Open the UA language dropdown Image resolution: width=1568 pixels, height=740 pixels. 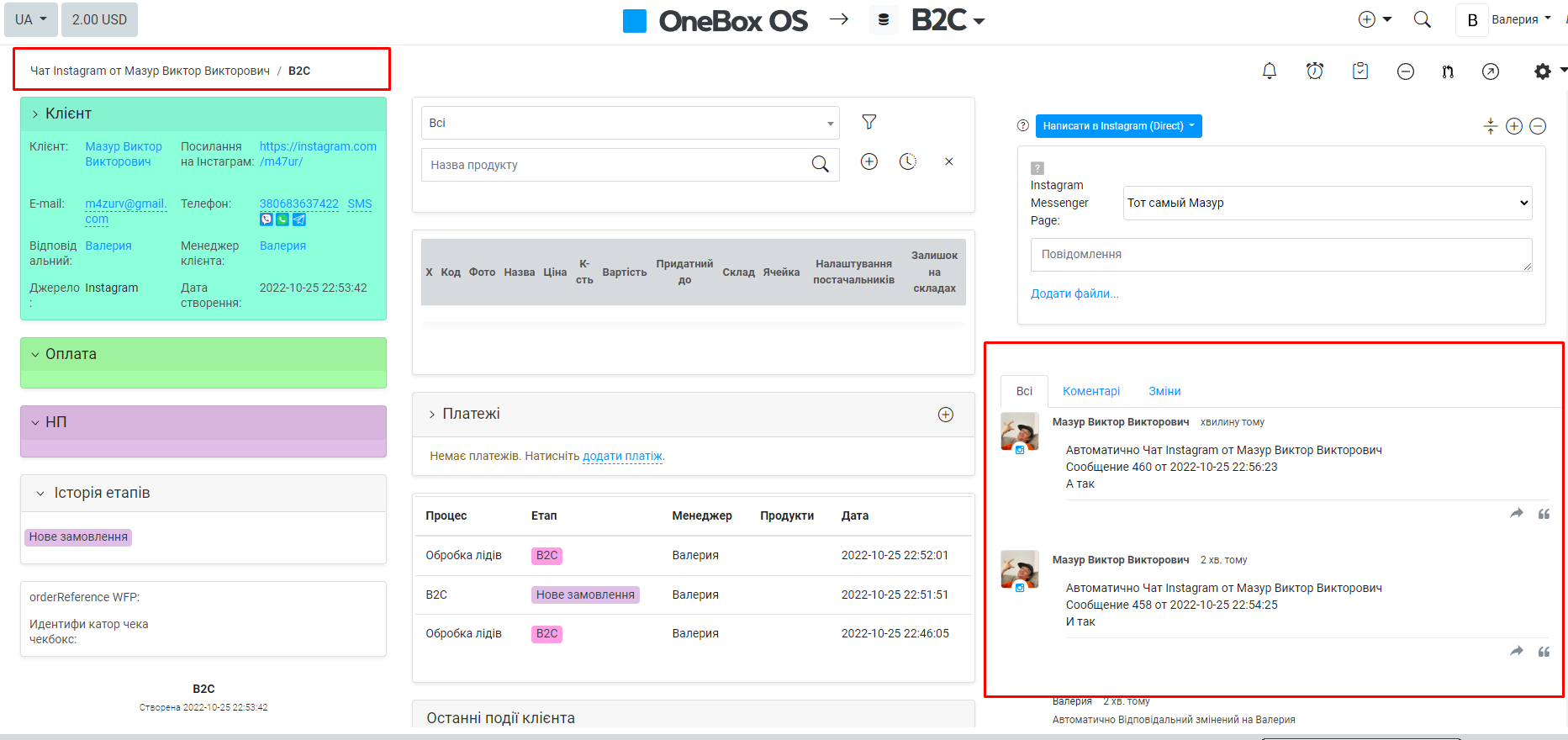(31, 19)
